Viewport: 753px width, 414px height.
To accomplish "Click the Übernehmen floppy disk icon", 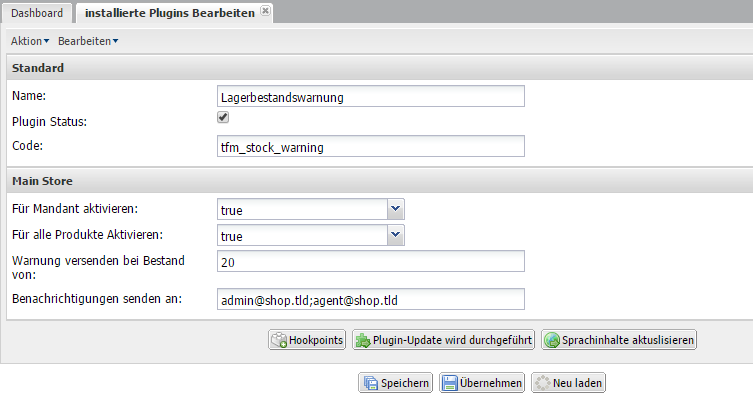I will pos(450,383).
